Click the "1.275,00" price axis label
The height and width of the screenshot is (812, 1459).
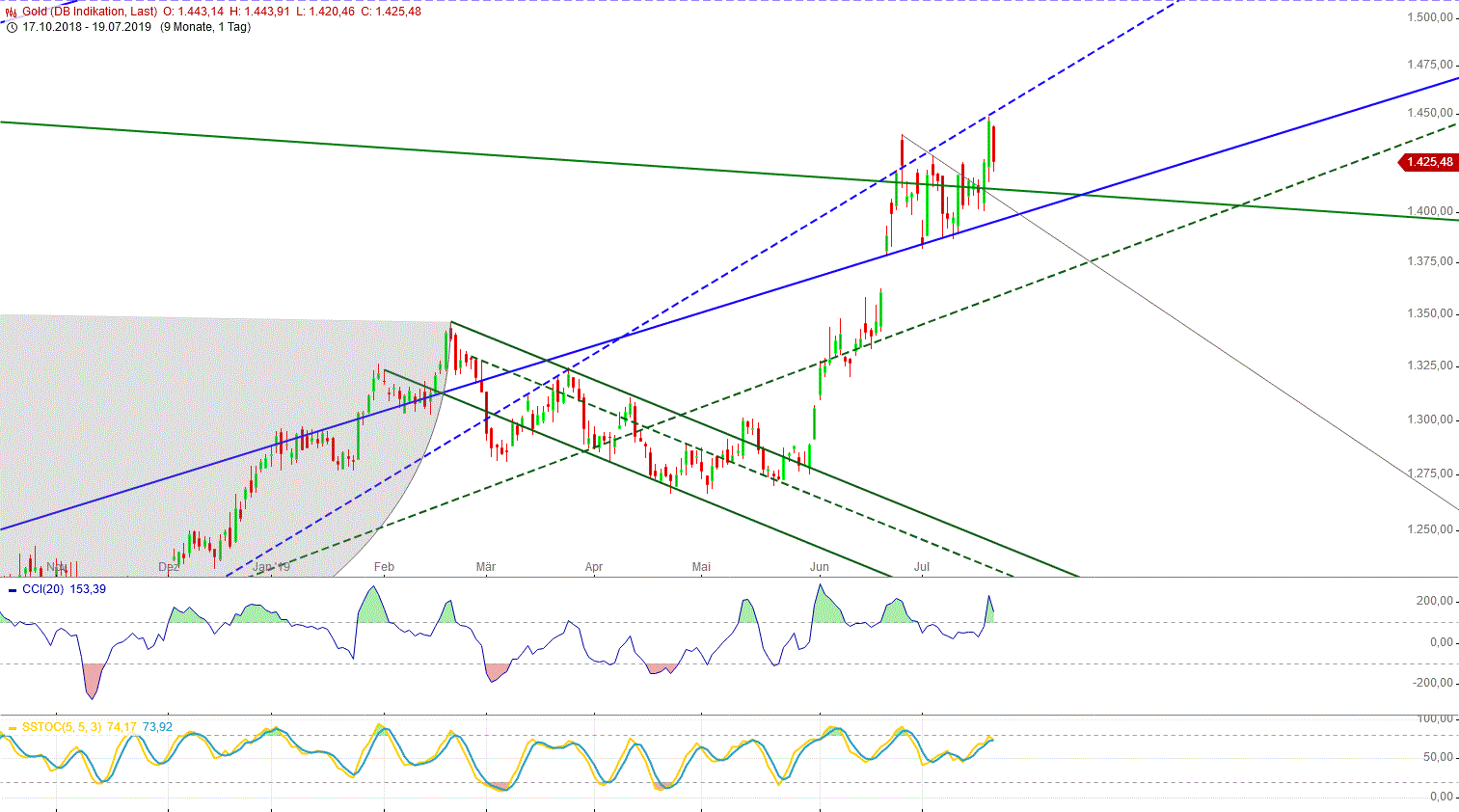(1429, 474)
